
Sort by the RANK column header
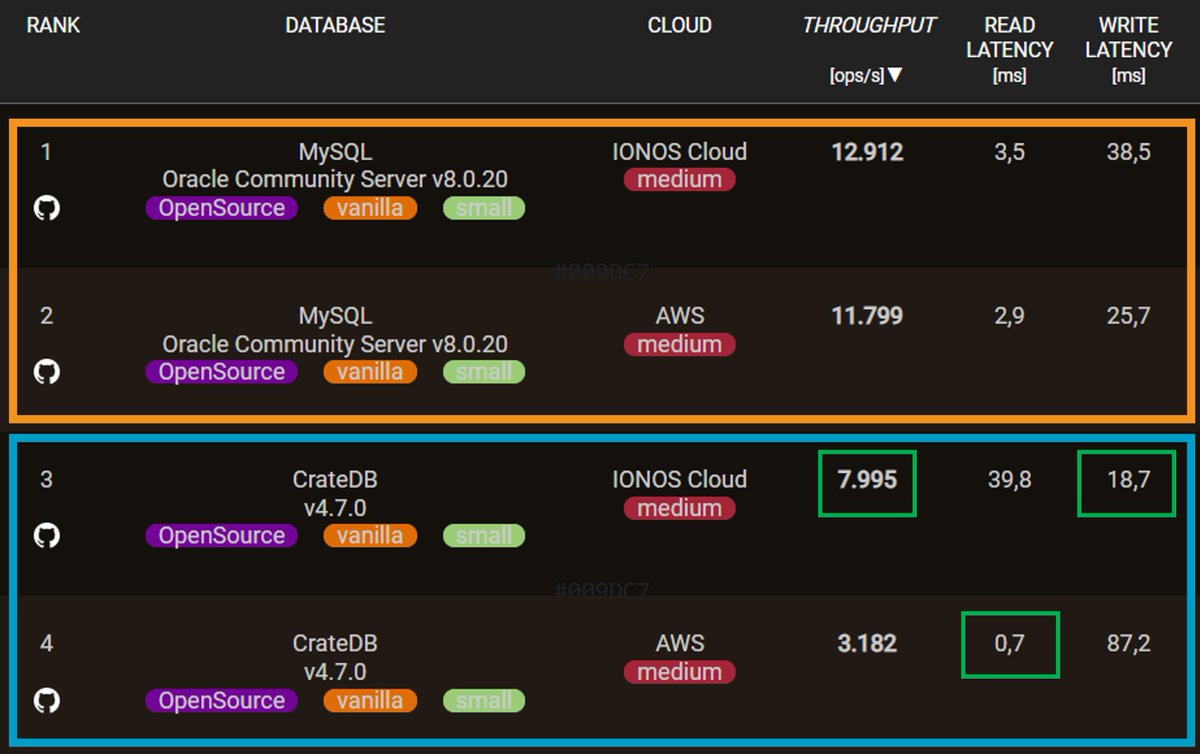[53, 26]
